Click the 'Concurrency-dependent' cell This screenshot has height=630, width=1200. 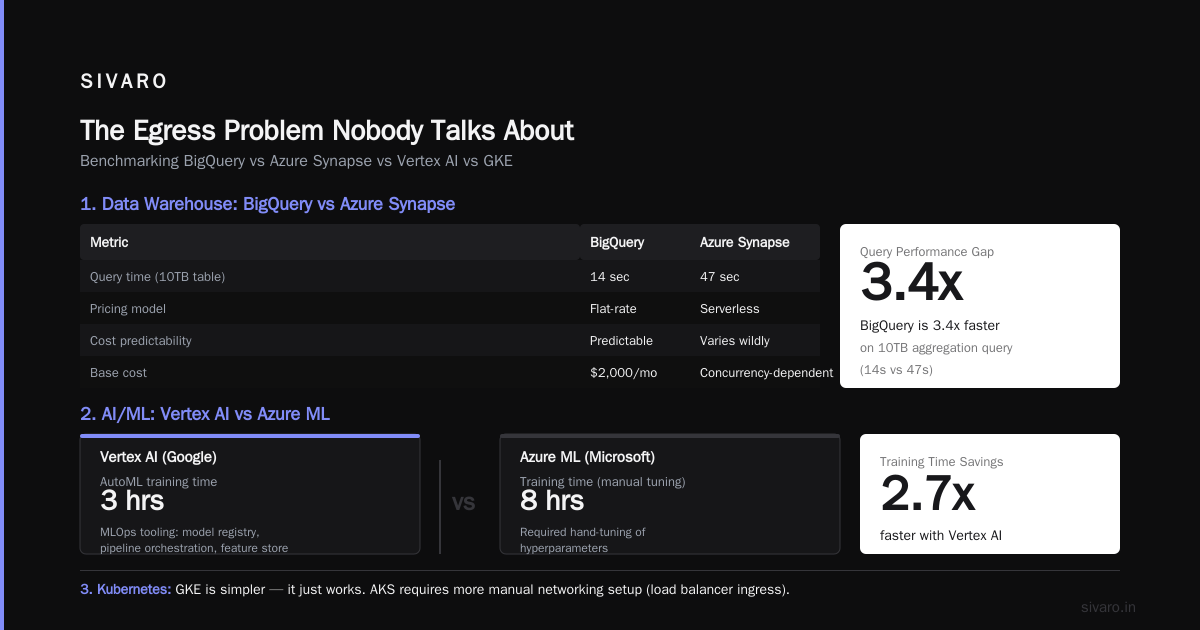[x=766, y=373]
